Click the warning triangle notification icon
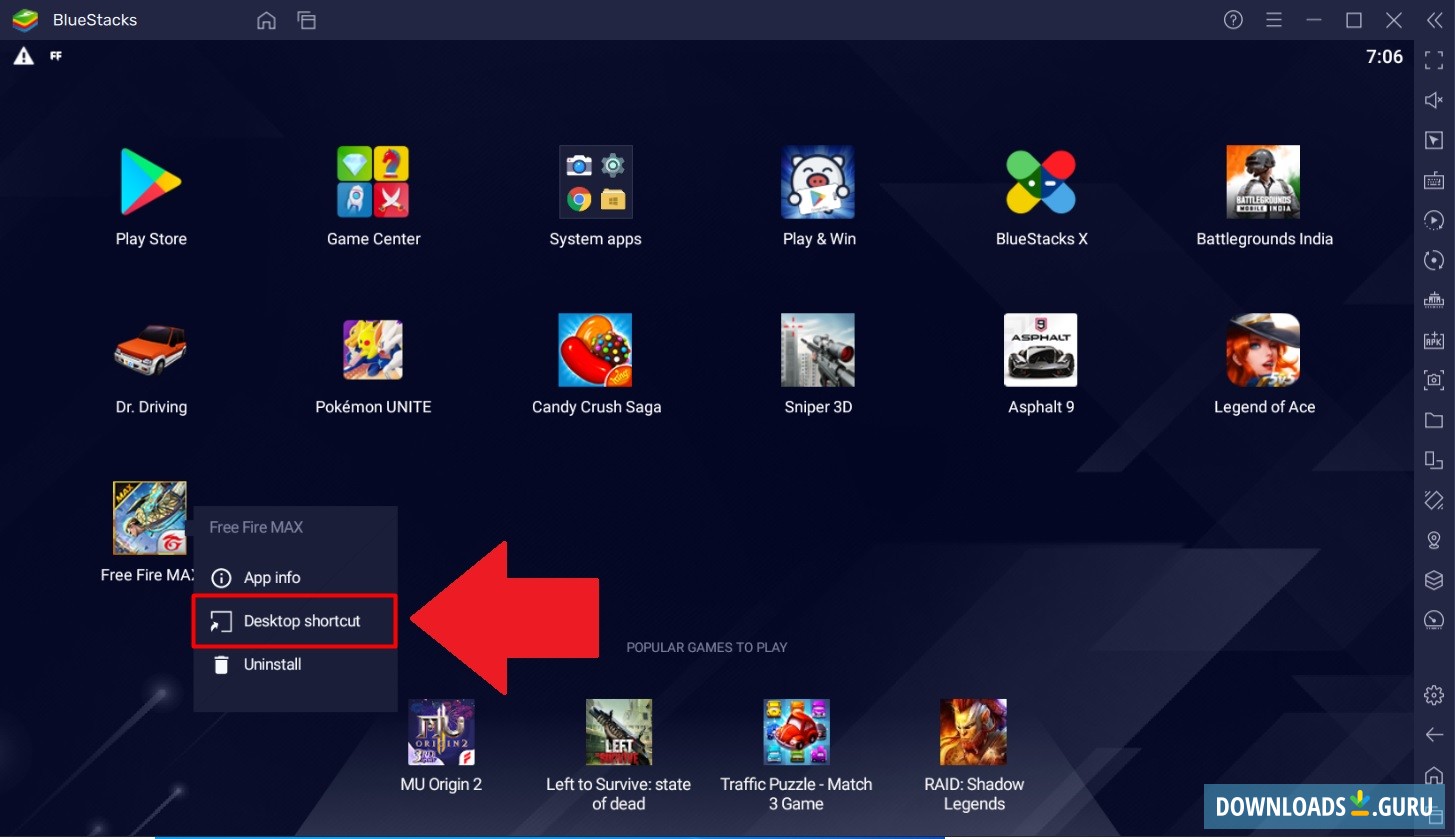Viewport: 1455px width, 839px height. point(23,57)
